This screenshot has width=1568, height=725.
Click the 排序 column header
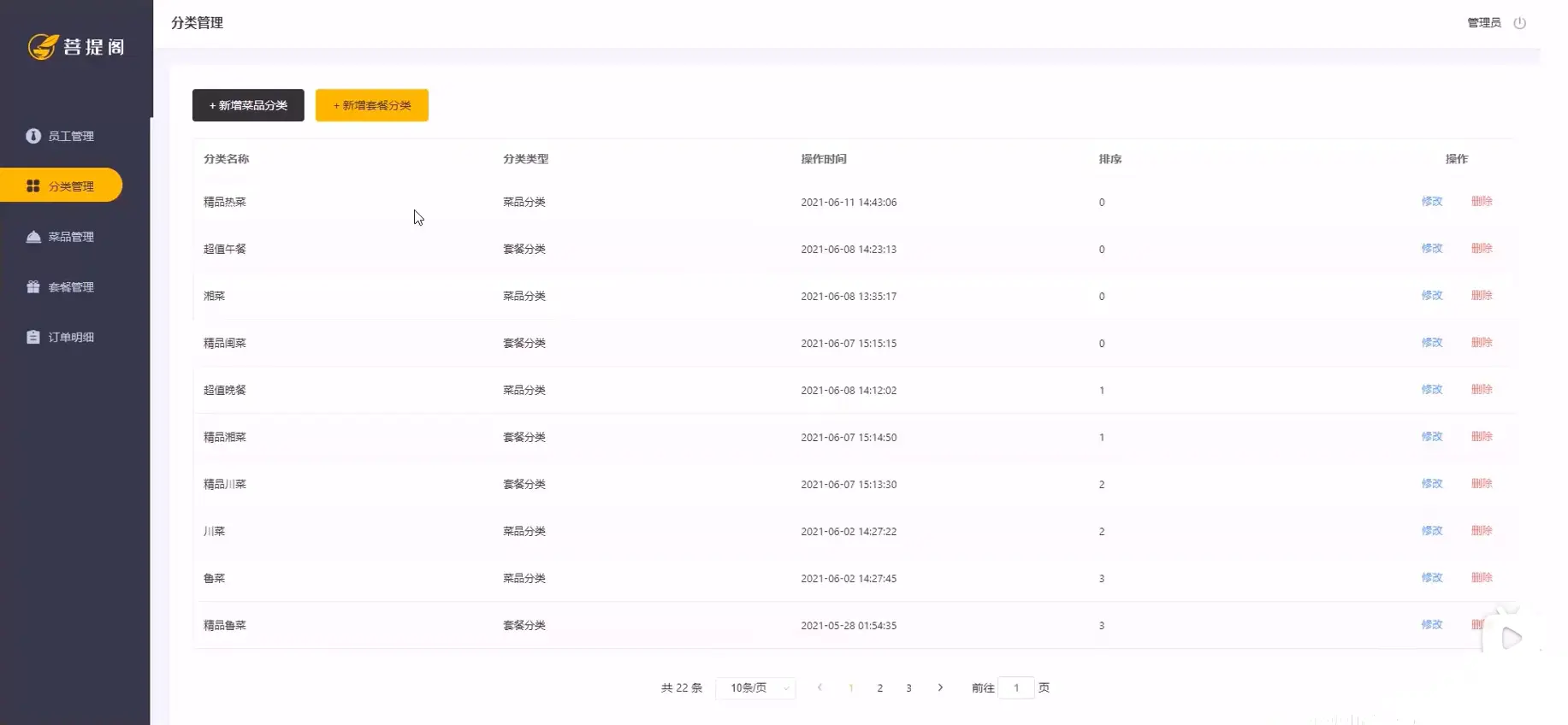click(x=1110, y=159)
